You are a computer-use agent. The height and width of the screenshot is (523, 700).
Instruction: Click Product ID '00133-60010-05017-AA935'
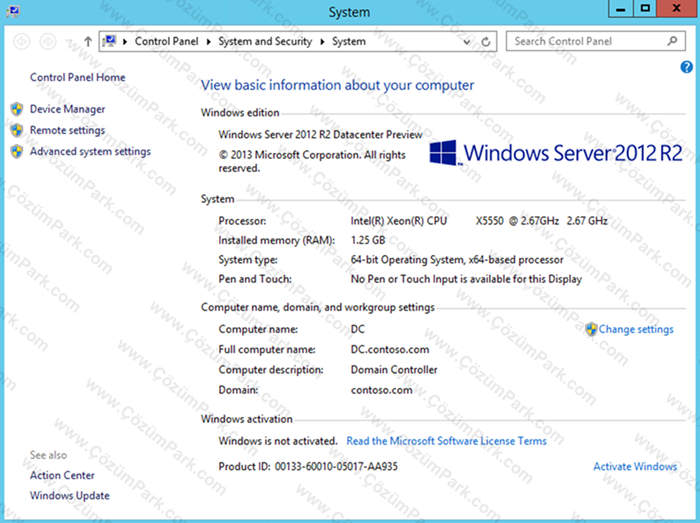(x=336, y=467)
